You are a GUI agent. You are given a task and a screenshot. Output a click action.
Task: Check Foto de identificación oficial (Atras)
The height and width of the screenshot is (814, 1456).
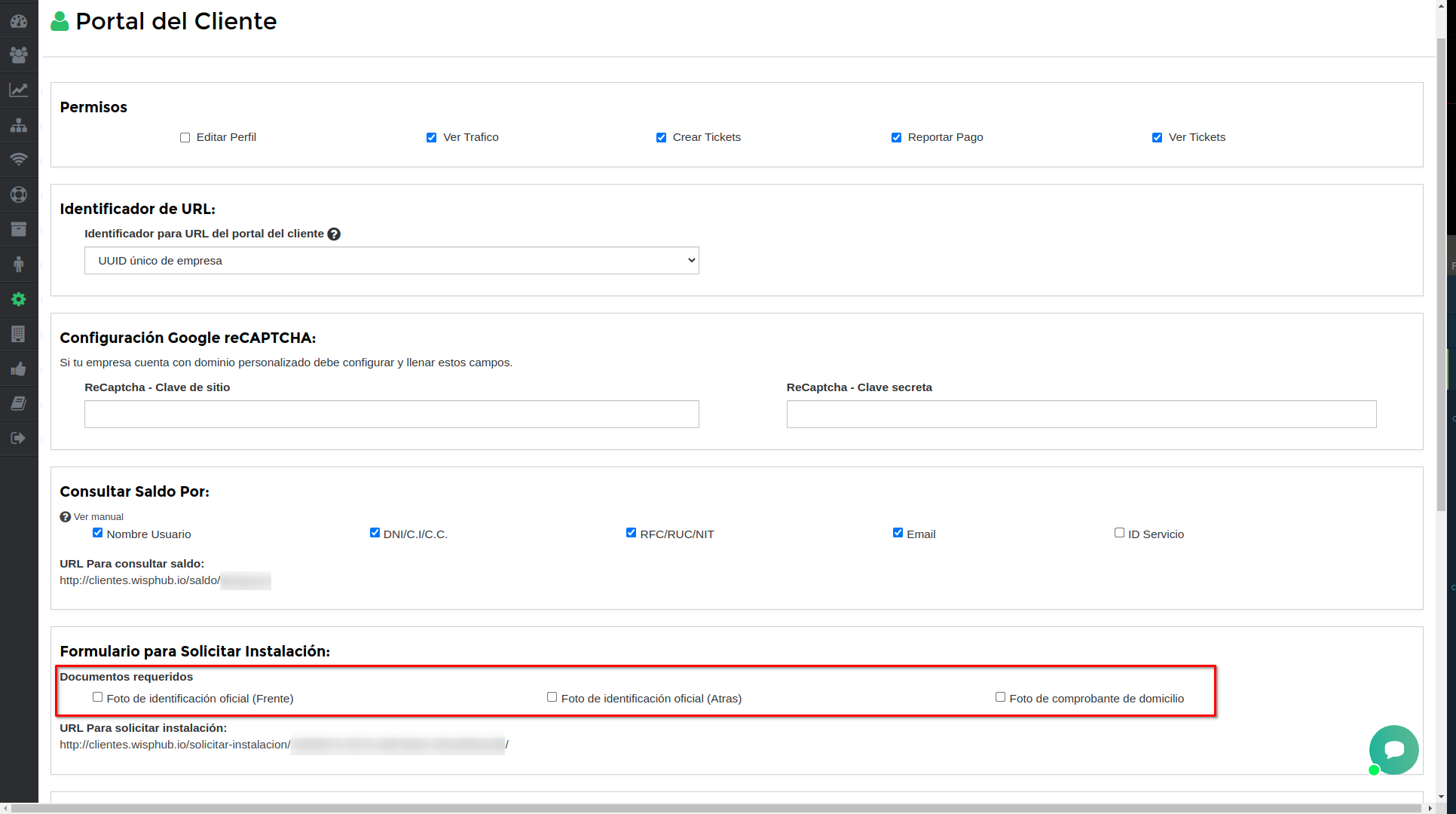552,697
